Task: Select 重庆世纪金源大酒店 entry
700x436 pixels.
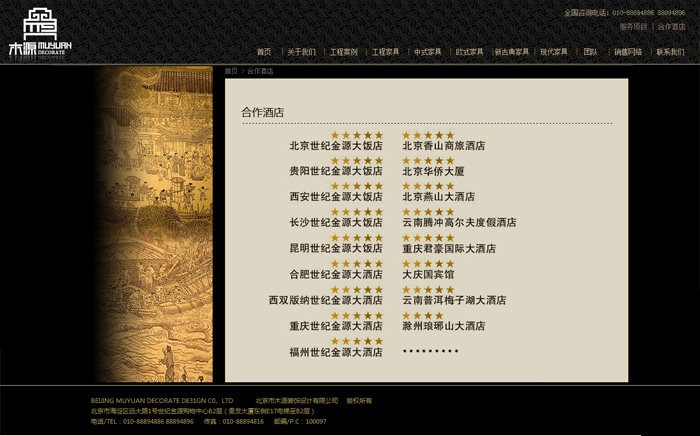Action: [336, 326]
